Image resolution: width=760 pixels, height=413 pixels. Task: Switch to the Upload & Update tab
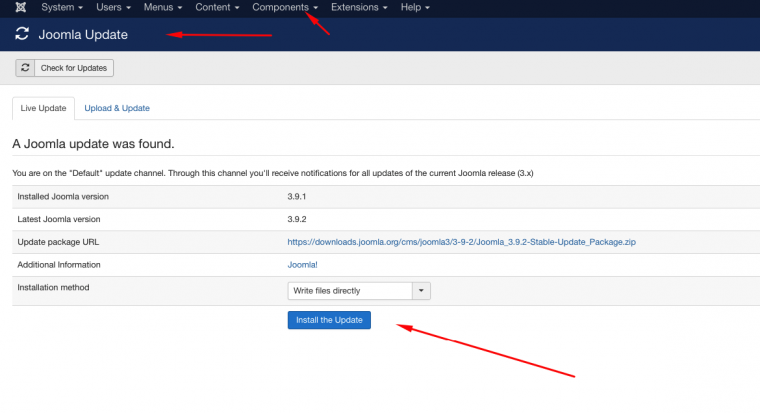[117, 108]
